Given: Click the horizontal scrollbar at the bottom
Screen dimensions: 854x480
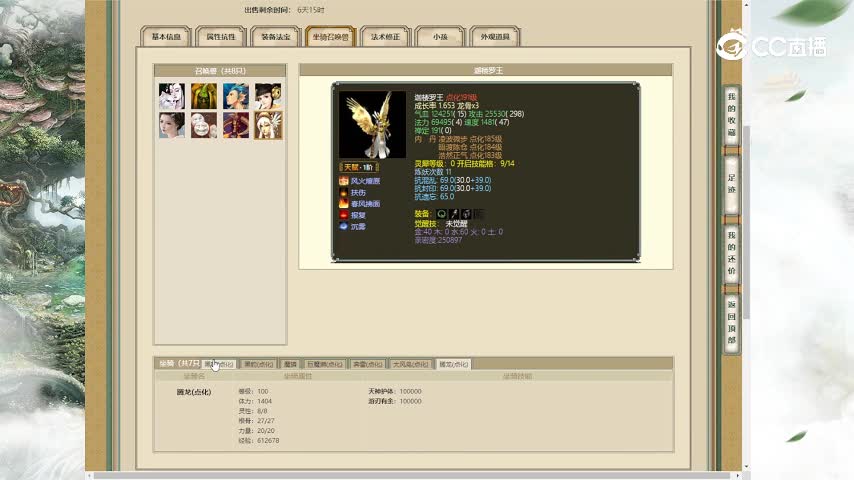Looking at the screenshot, I should (411, 476).
